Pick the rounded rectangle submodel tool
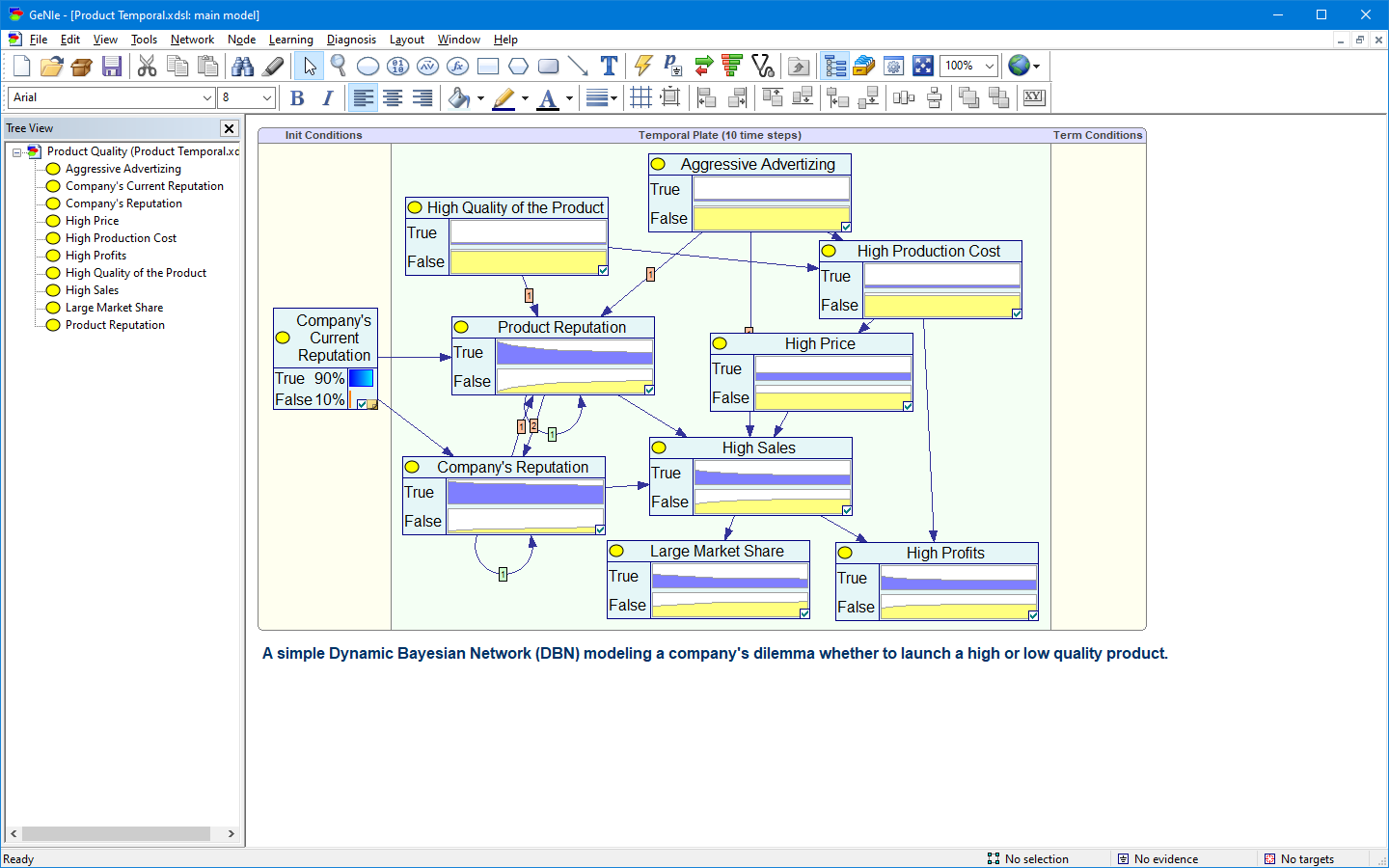The height and width of the screenshot is (868, 1389). [x=548, y=66]
